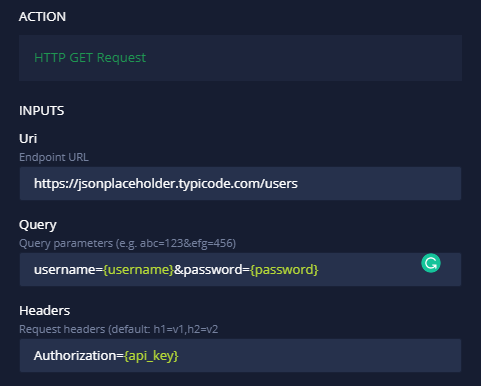Click the INPUTS section heading
This screenshot has width=481, height=386.
[x=42, y=111]
